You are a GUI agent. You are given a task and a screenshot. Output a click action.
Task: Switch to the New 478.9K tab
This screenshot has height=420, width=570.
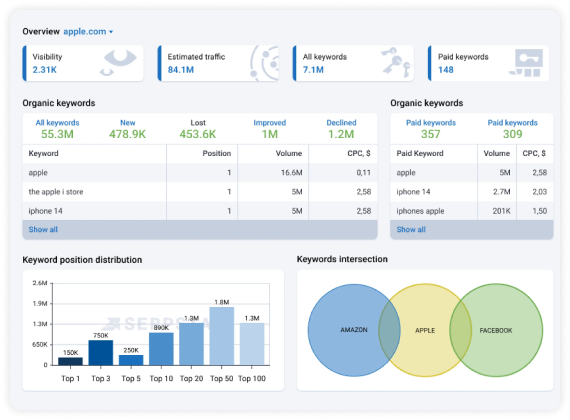[x=128, y=129]
